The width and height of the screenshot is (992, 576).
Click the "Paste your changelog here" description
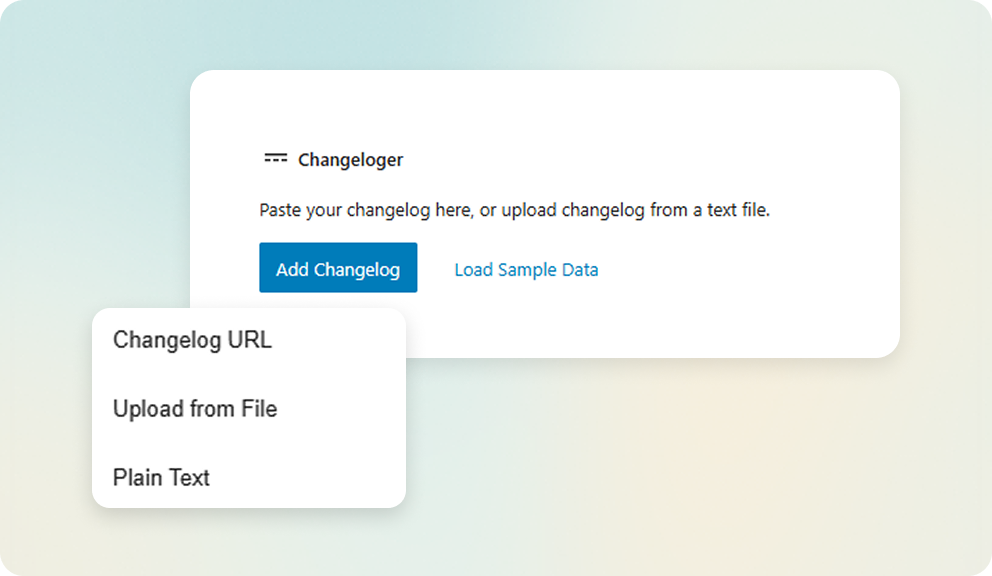[x=514, y=211]
